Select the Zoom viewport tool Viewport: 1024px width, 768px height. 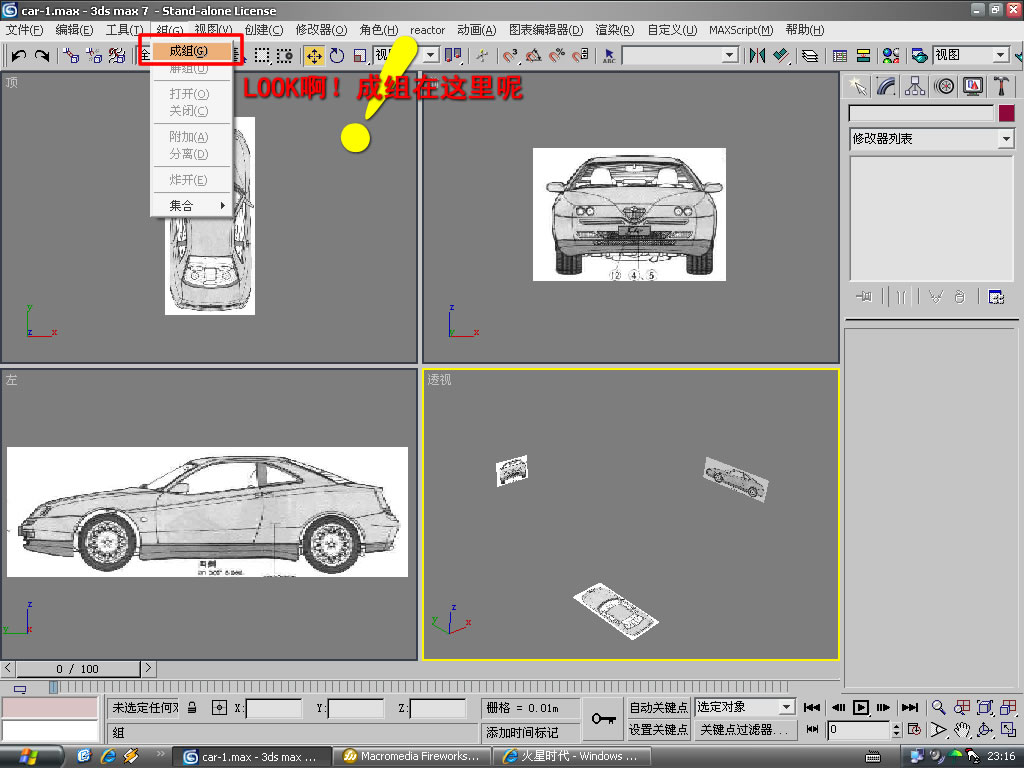pos(938,707)
